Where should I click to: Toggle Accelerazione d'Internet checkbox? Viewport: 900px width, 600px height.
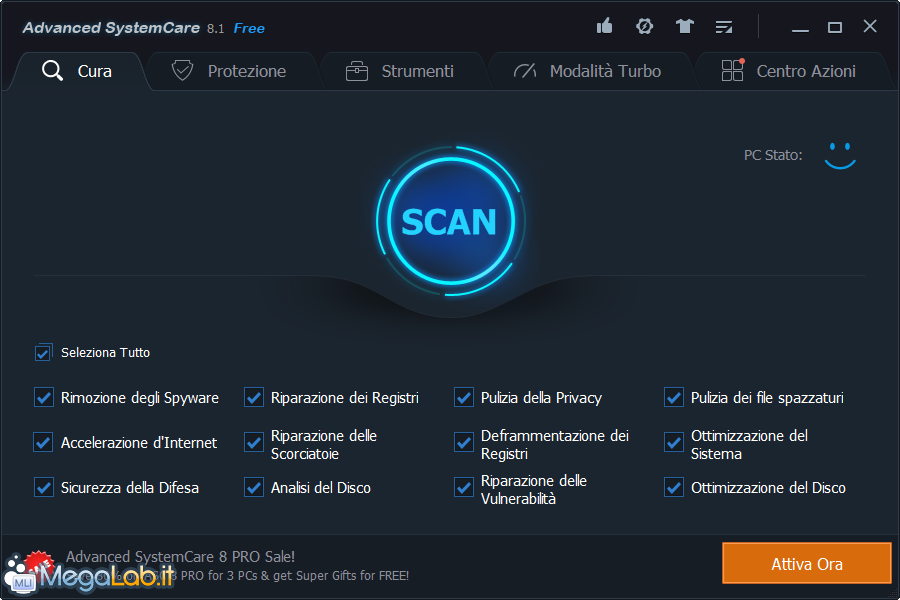click(x=44, y=443)
